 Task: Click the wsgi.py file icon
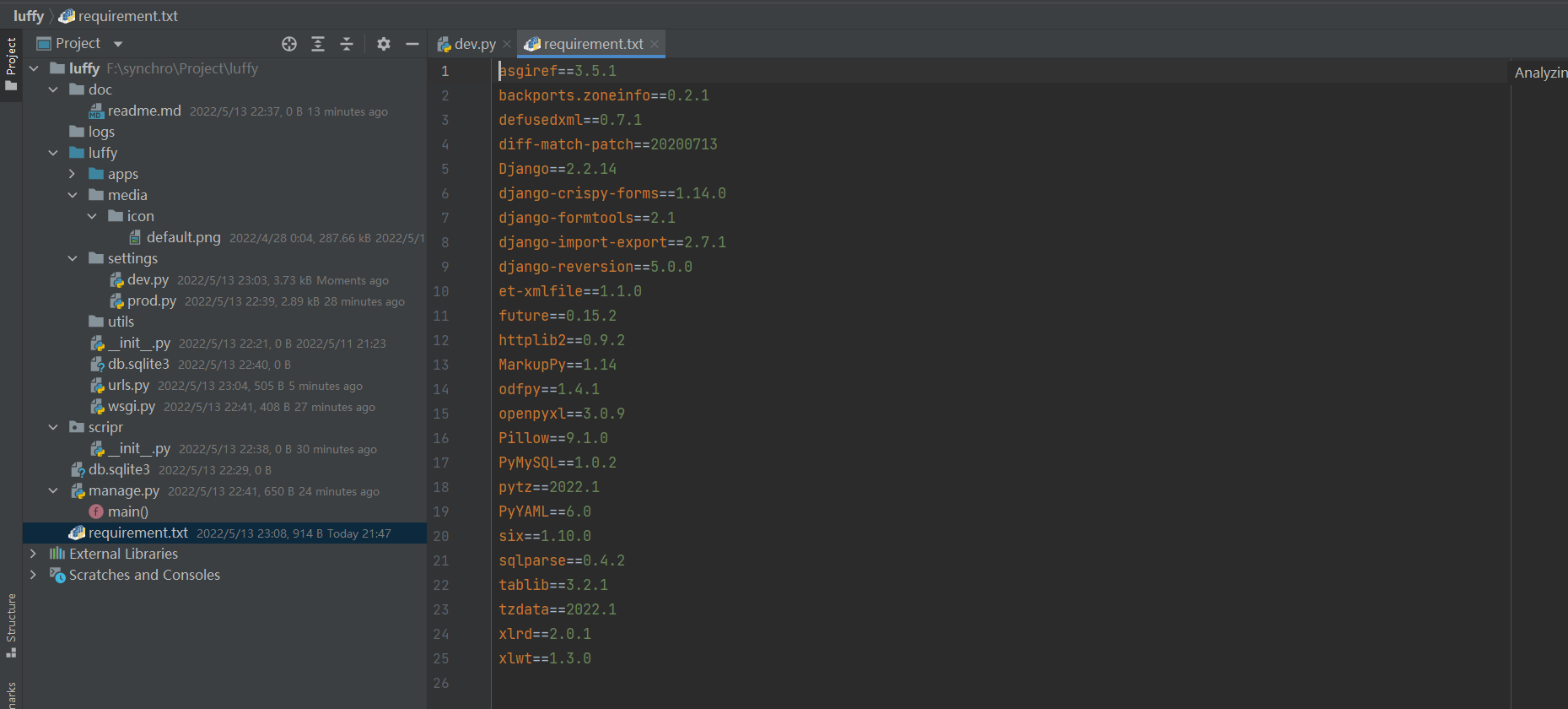[x=97, y=406]
